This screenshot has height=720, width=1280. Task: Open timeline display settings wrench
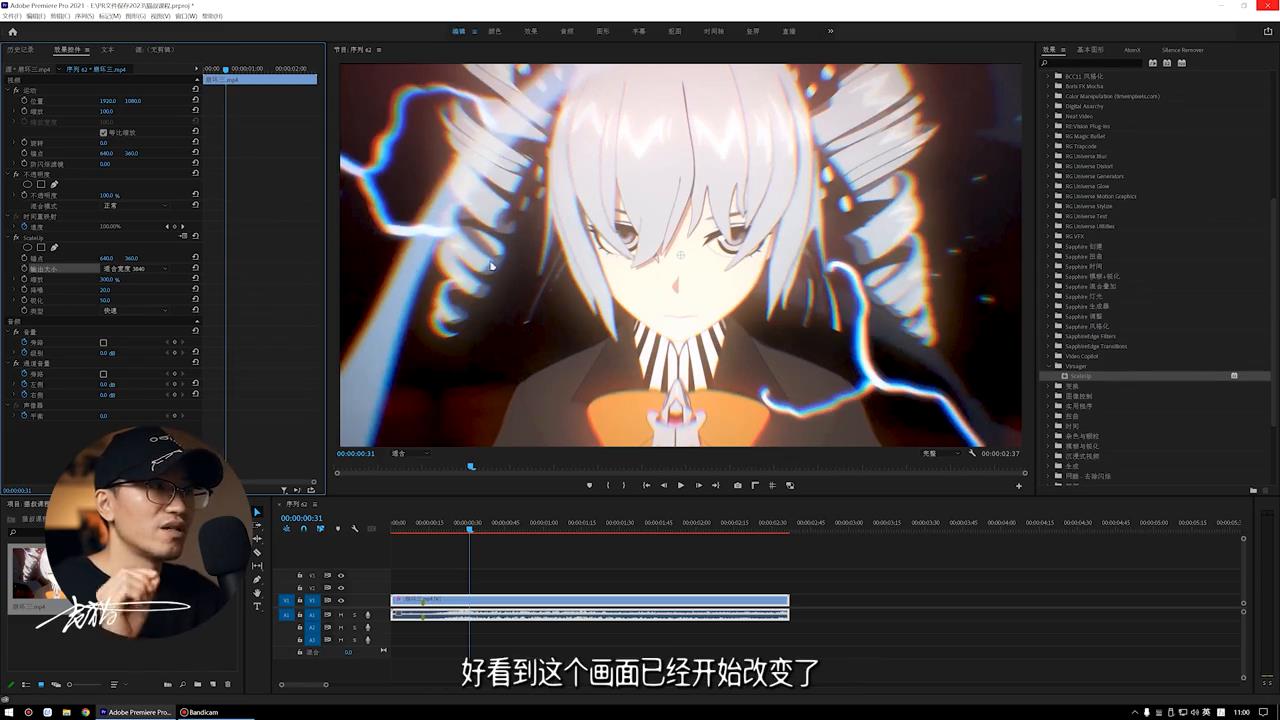click(x=354, y=529)
